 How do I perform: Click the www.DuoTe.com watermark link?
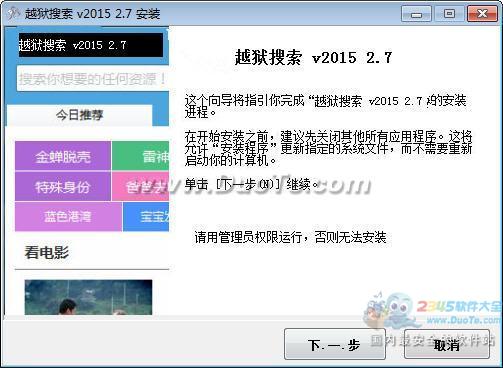[x=463, y=321]
